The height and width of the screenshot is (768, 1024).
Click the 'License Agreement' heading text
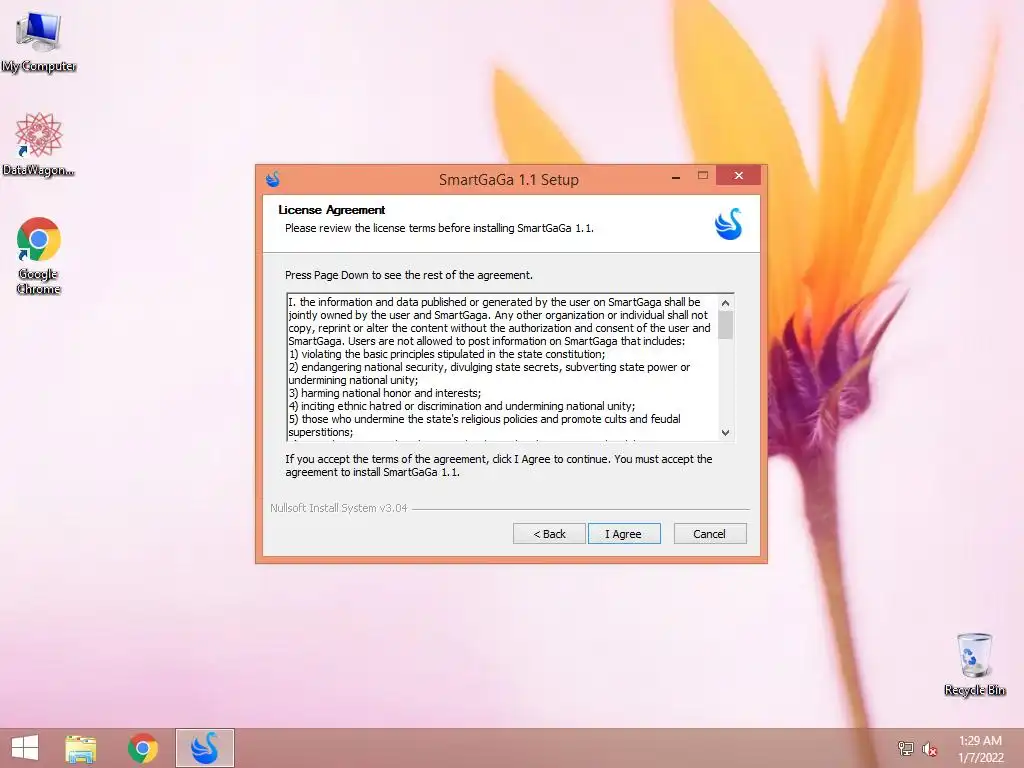(x=331, y=210)
